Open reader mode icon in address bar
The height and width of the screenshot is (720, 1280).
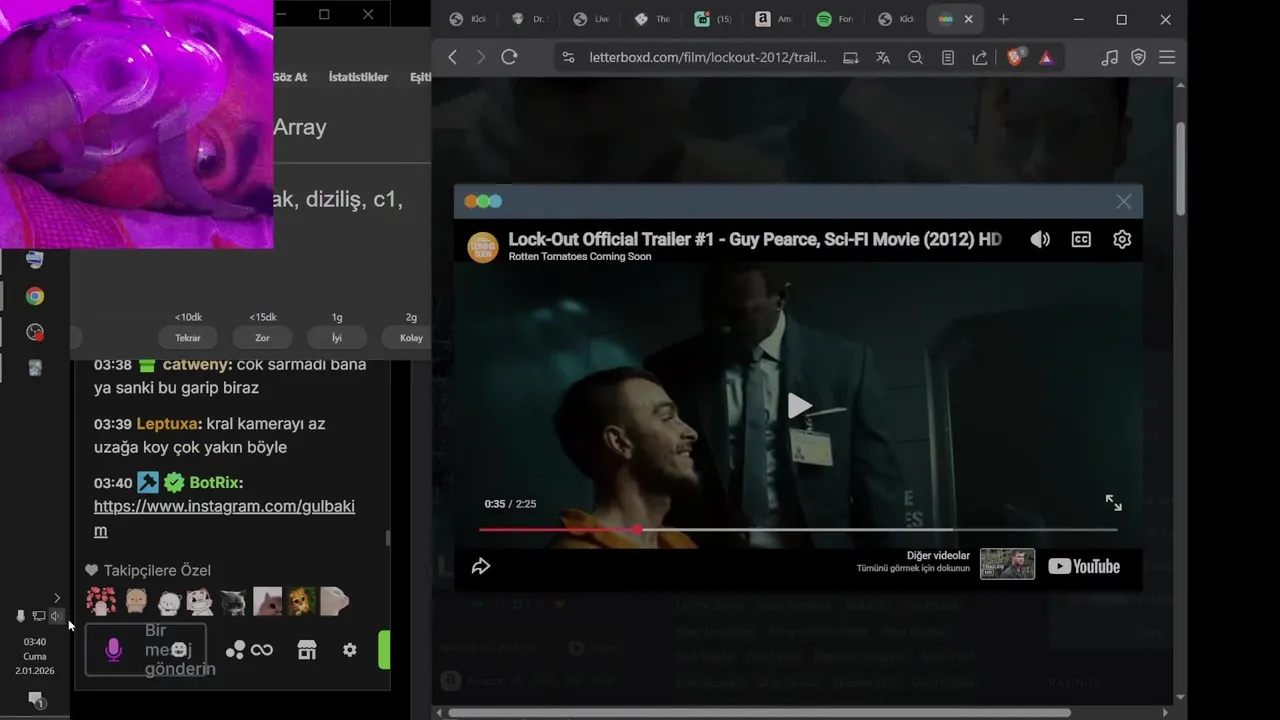click(948, 58)
